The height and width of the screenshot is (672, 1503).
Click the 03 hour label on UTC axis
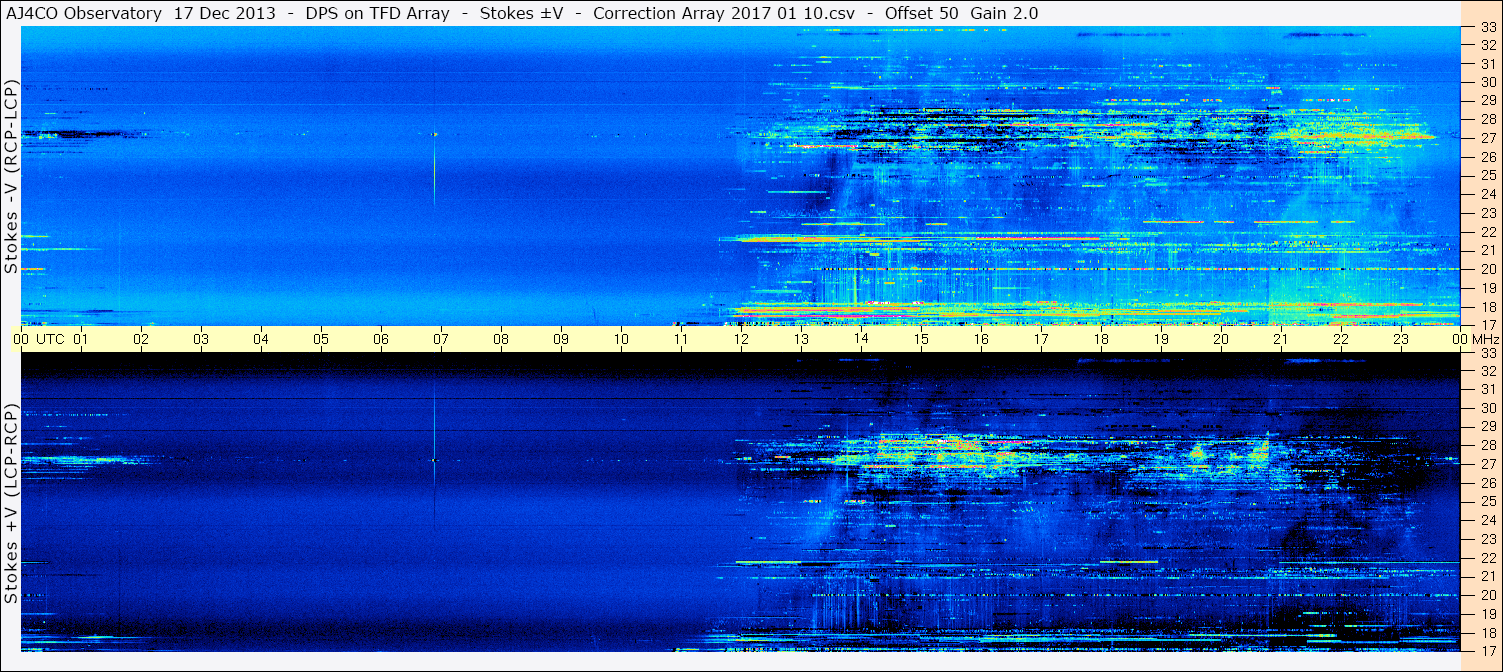201,339
